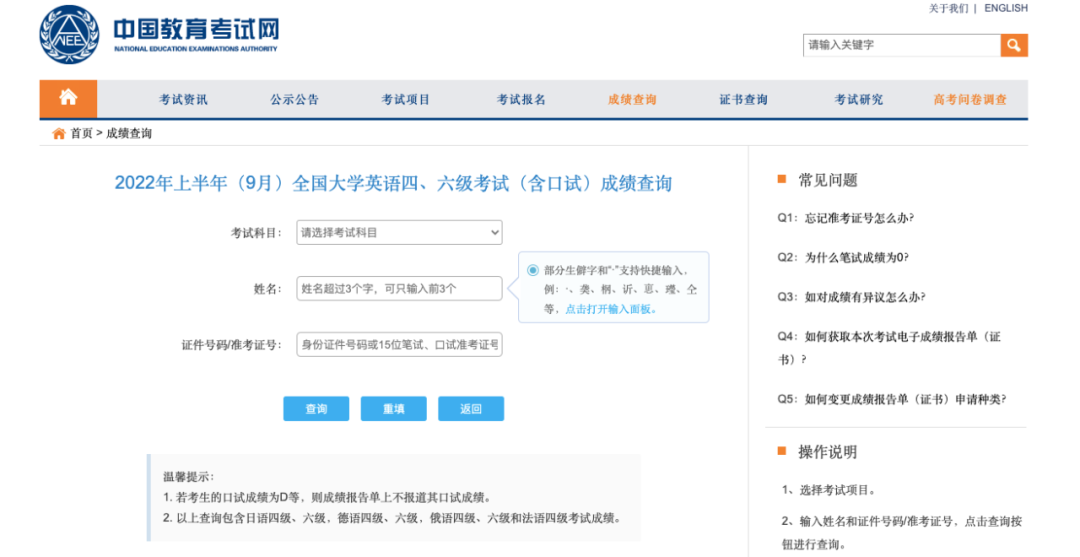The width and height of the screenshot is (1080, 557).
Task: Click the orange search magnifier button
Action: (x=1014, y=45)
